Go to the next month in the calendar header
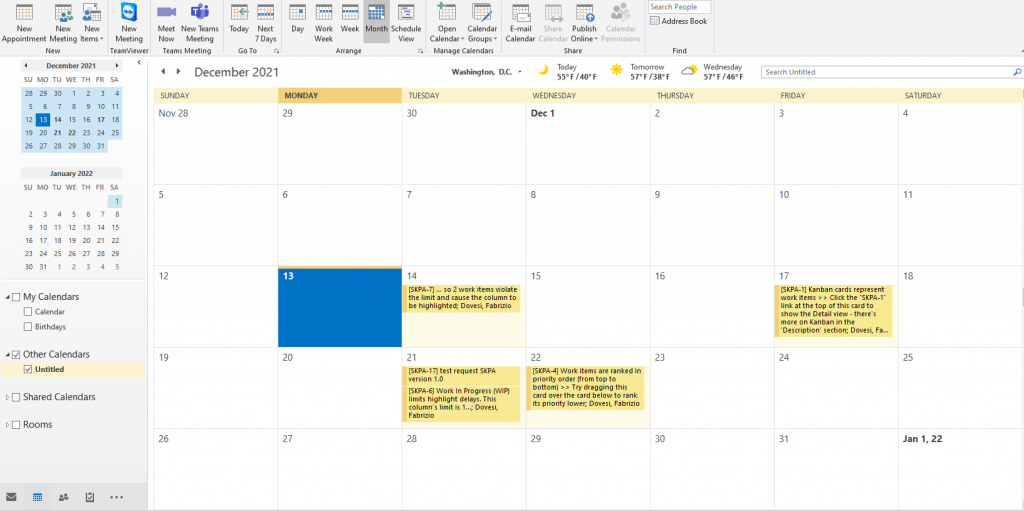Viewport: 1024px width, 511px height. click(178, 72)
